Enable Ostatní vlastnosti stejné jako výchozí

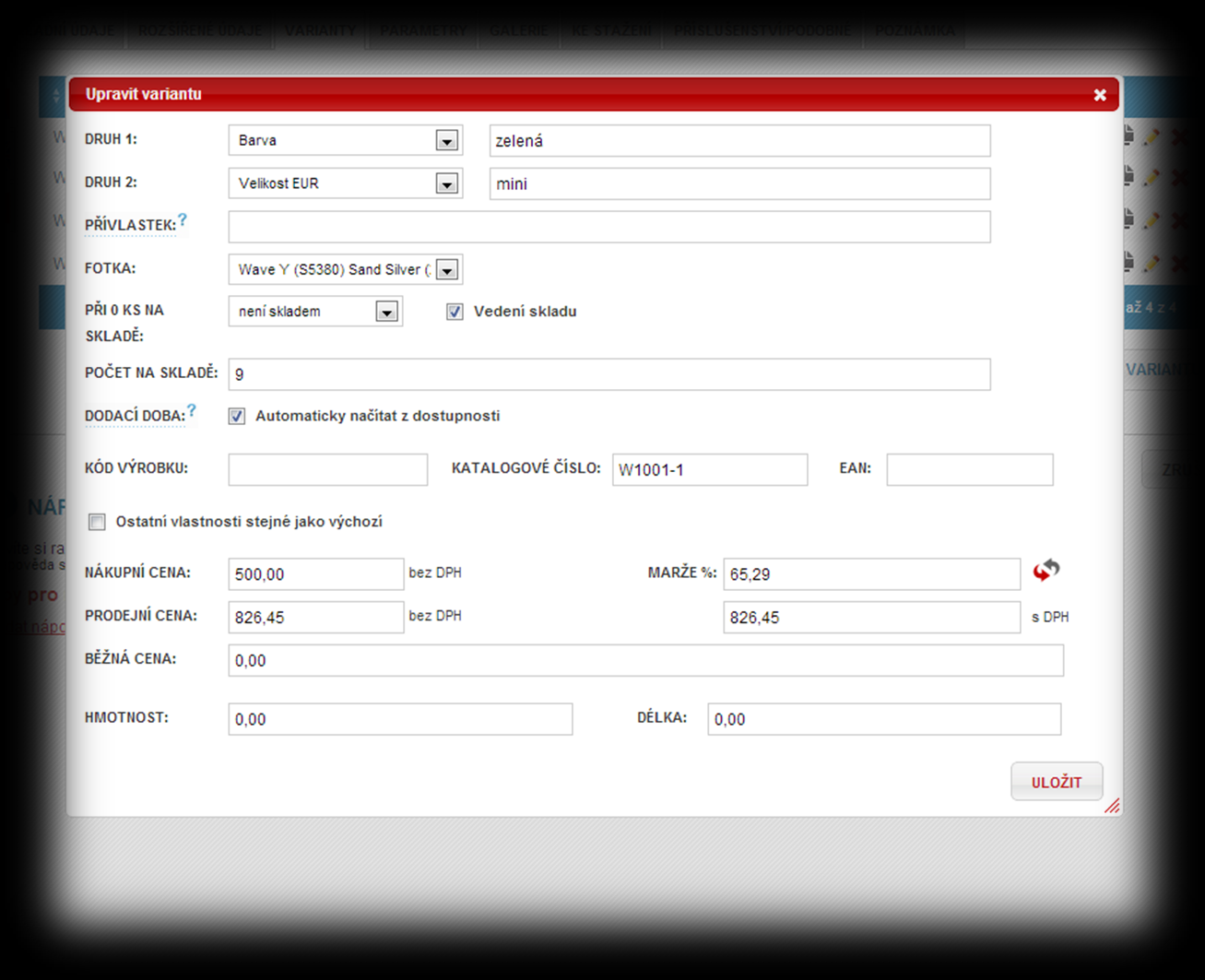(97, 522)
